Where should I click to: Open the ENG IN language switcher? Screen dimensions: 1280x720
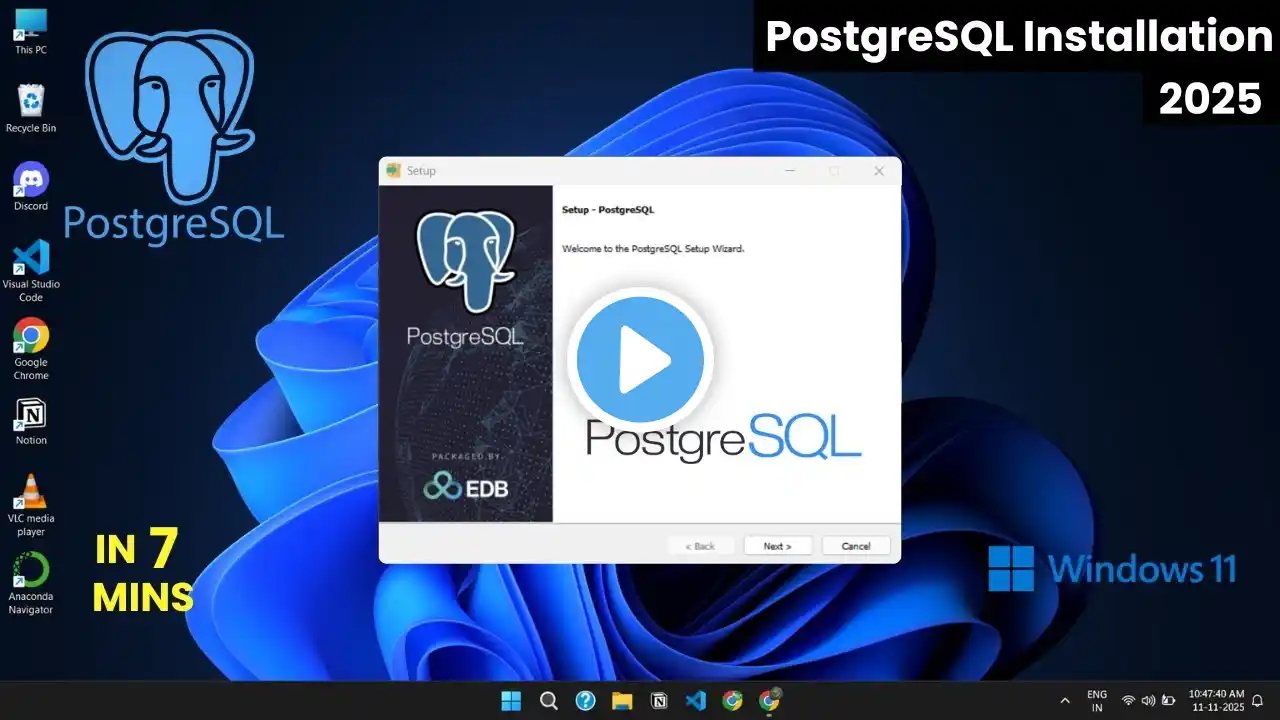[x=1097, y=700]
